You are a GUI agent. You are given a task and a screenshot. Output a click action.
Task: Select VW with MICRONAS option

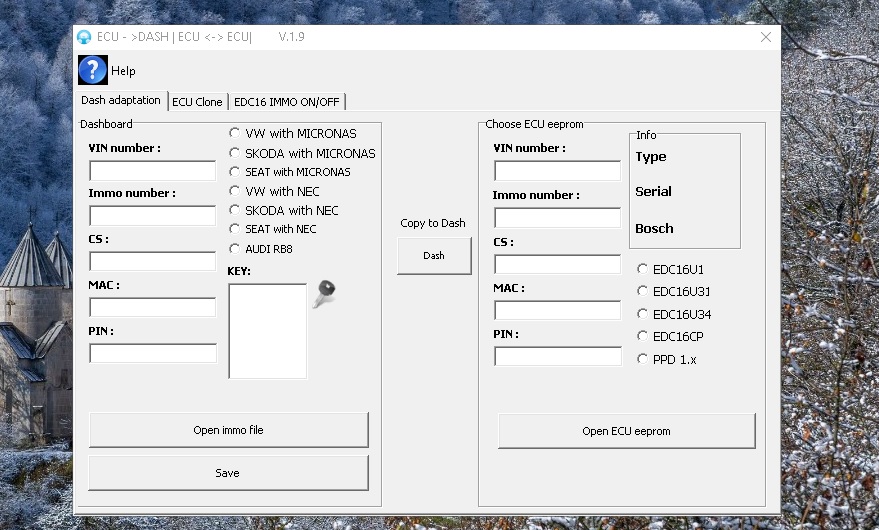[x=235, y=133]
